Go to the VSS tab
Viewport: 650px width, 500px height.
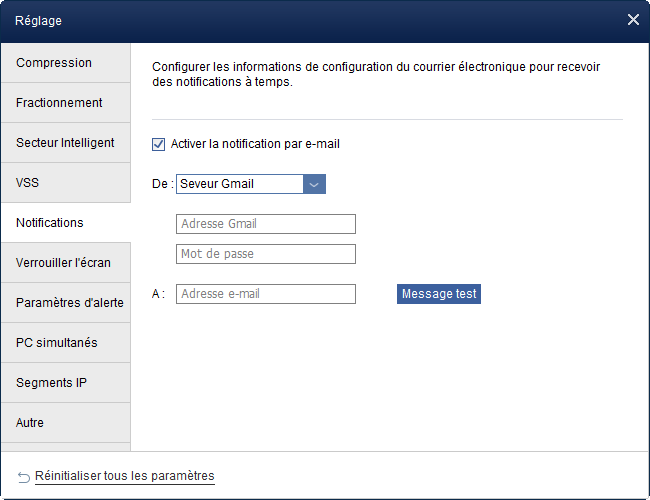[65, 183]
